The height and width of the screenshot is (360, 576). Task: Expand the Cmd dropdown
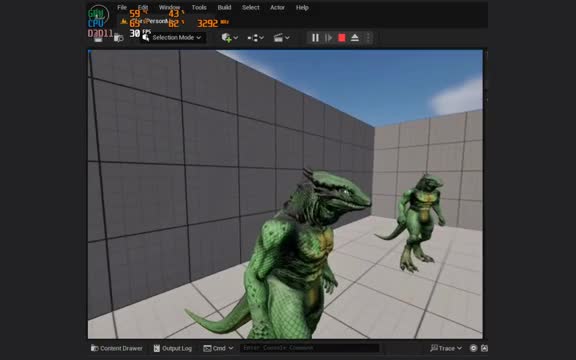219,348
